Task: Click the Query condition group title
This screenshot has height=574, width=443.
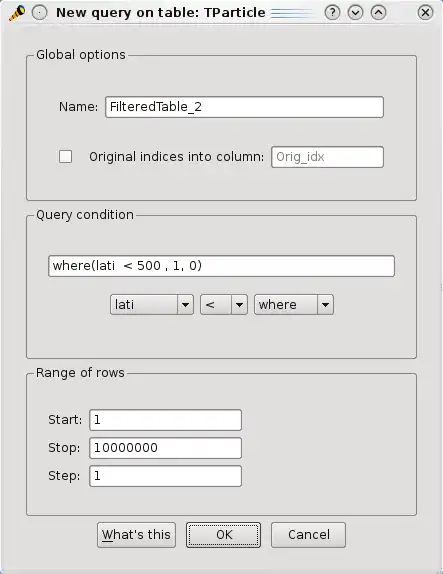Action: tap(85, 215)
